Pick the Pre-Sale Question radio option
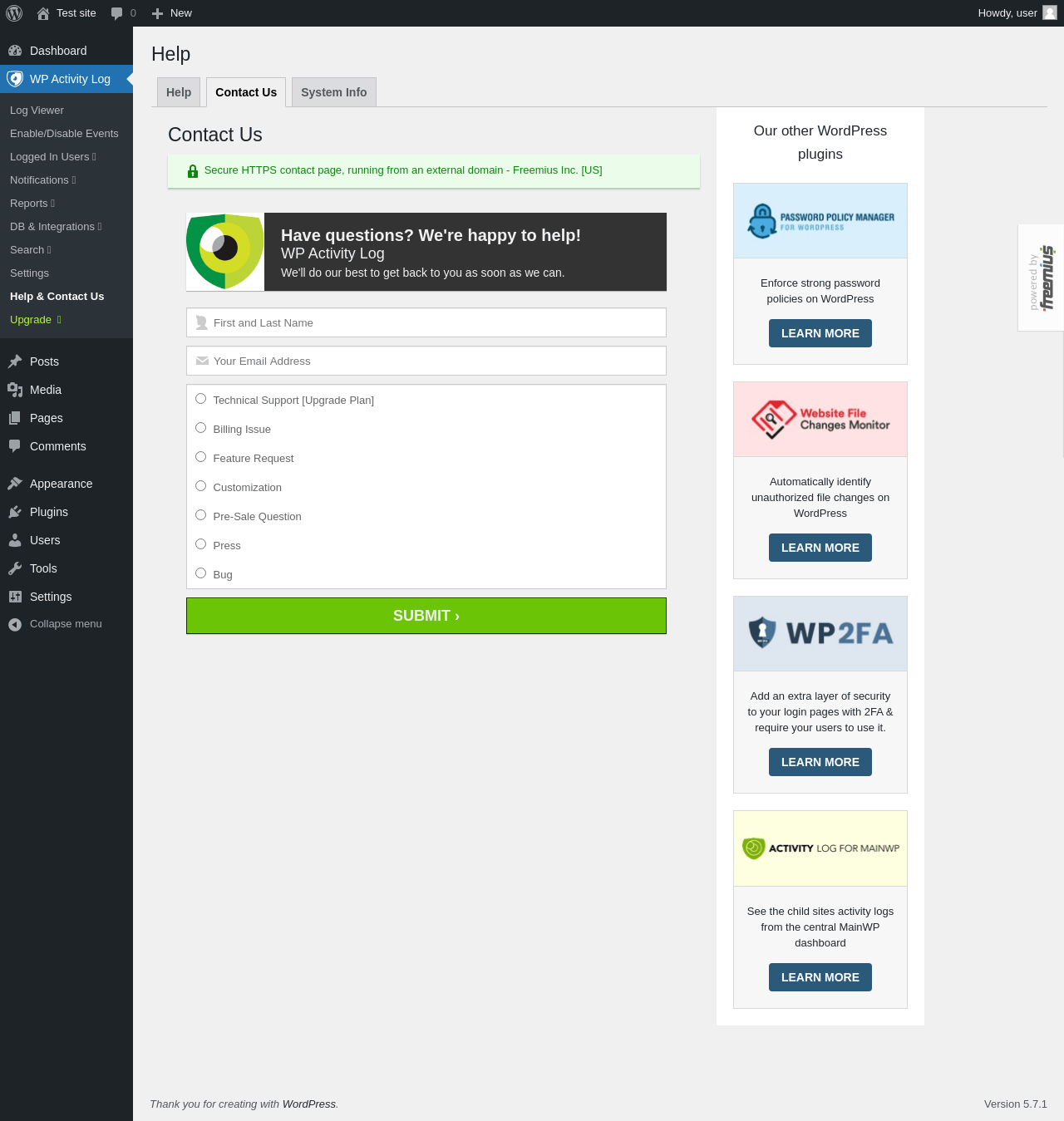This screenshot has width=1064, height=1121. click(200, 515)
